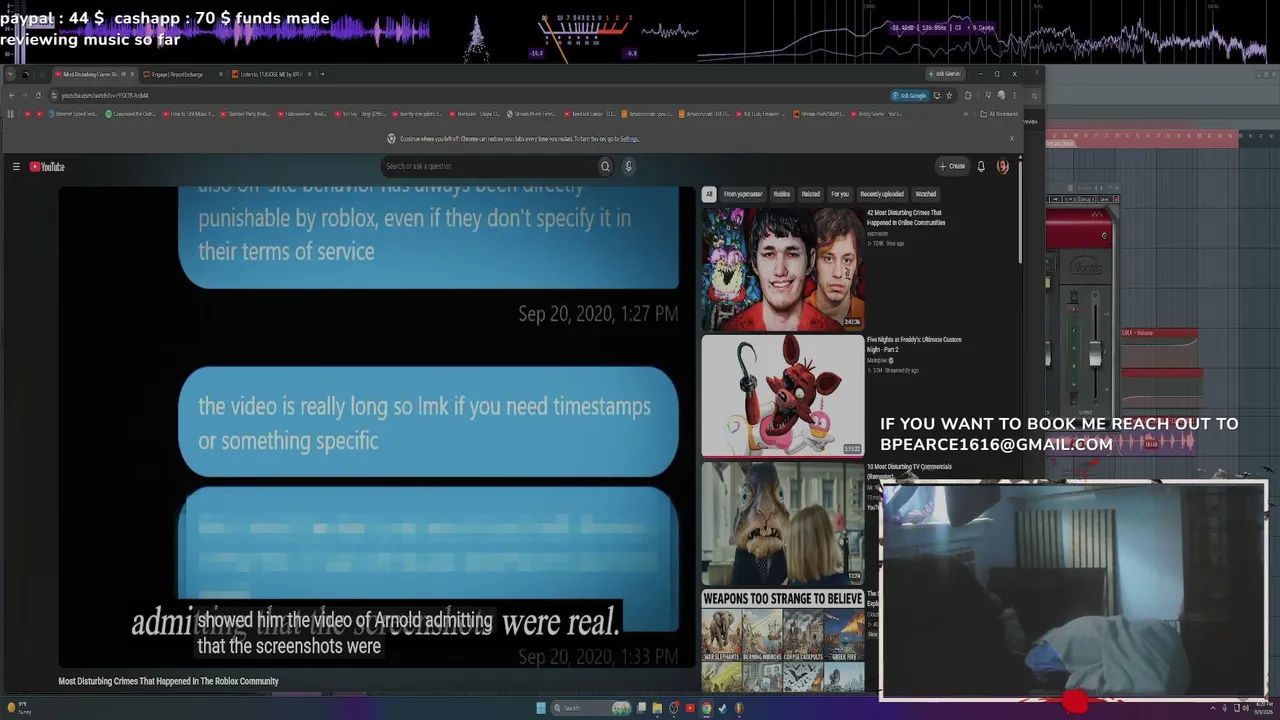Open a new Chrome tab
The height and width of the screenshot is (720, 1280).
point(322,74)
